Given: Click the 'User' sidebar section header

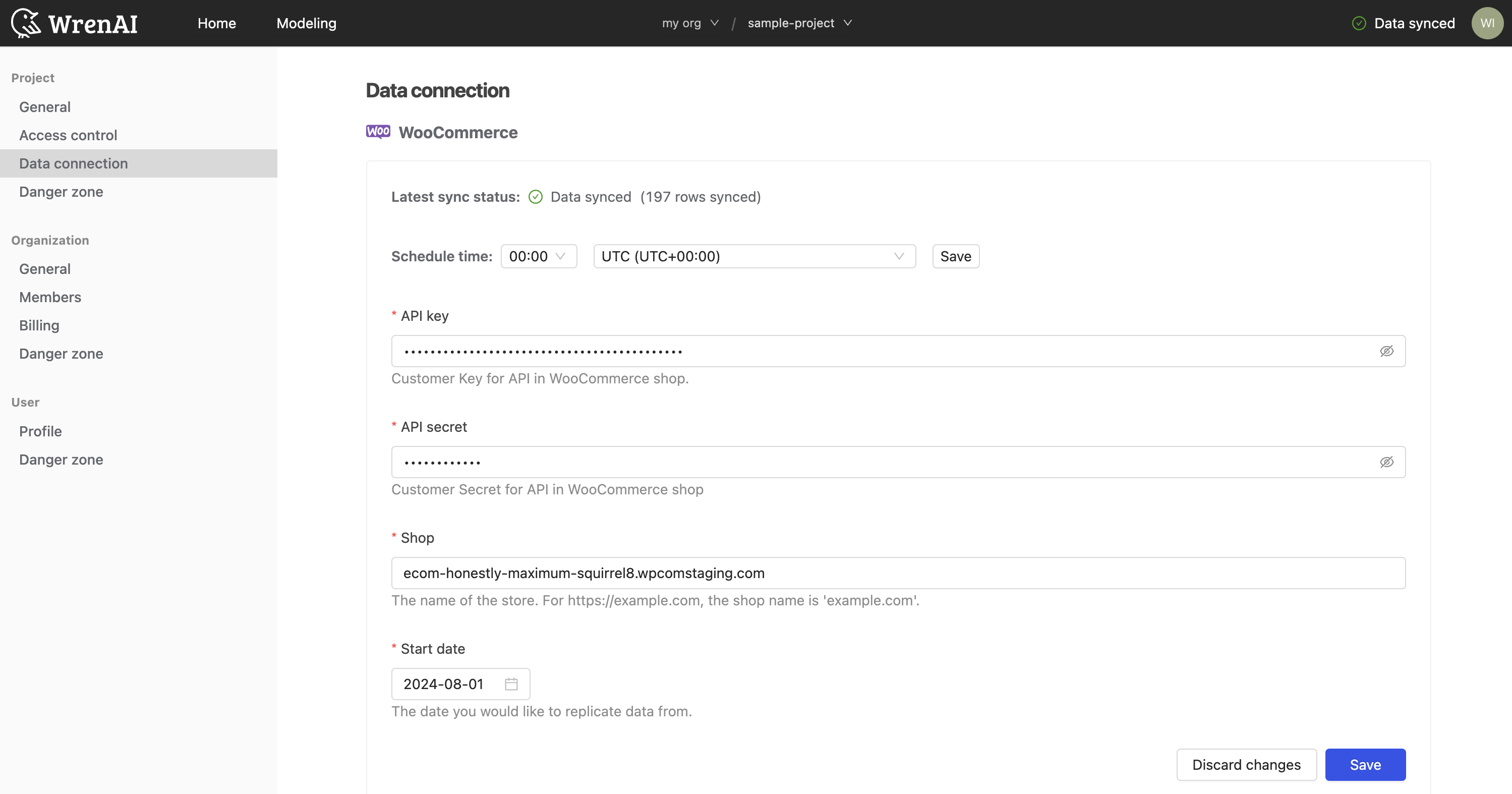Looking at the screenshot, I should (25, 402).
